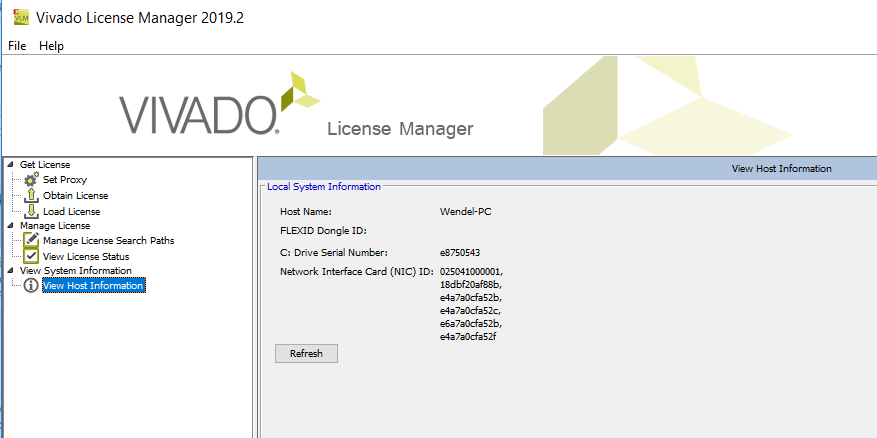Click the Manage License Search Paths pencil icon
The width and height of the screenshot is (877, 438).
31,241
